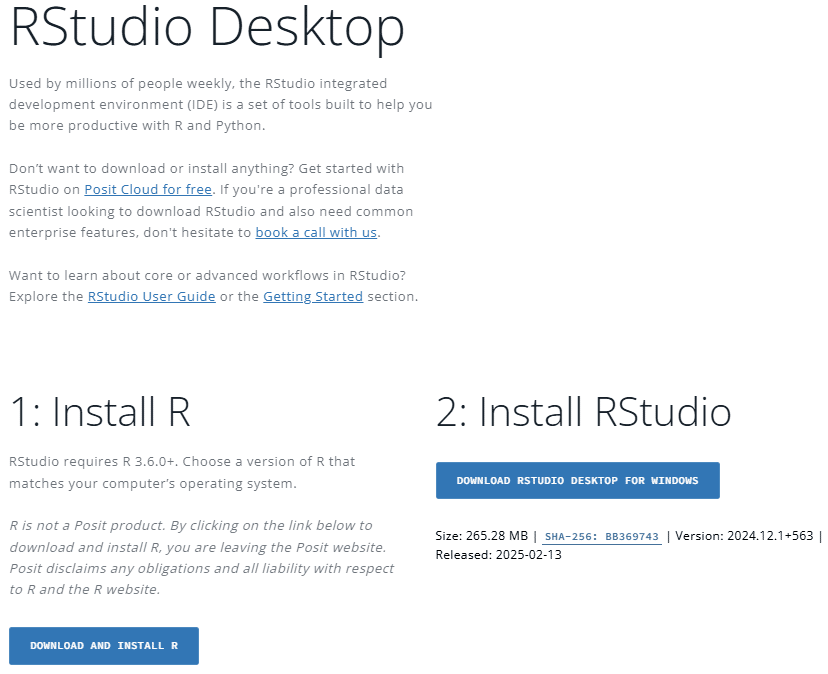The width and height of the screenshot is (828, 674).
Task: Click the Download and Install R button
Action: 103,645
